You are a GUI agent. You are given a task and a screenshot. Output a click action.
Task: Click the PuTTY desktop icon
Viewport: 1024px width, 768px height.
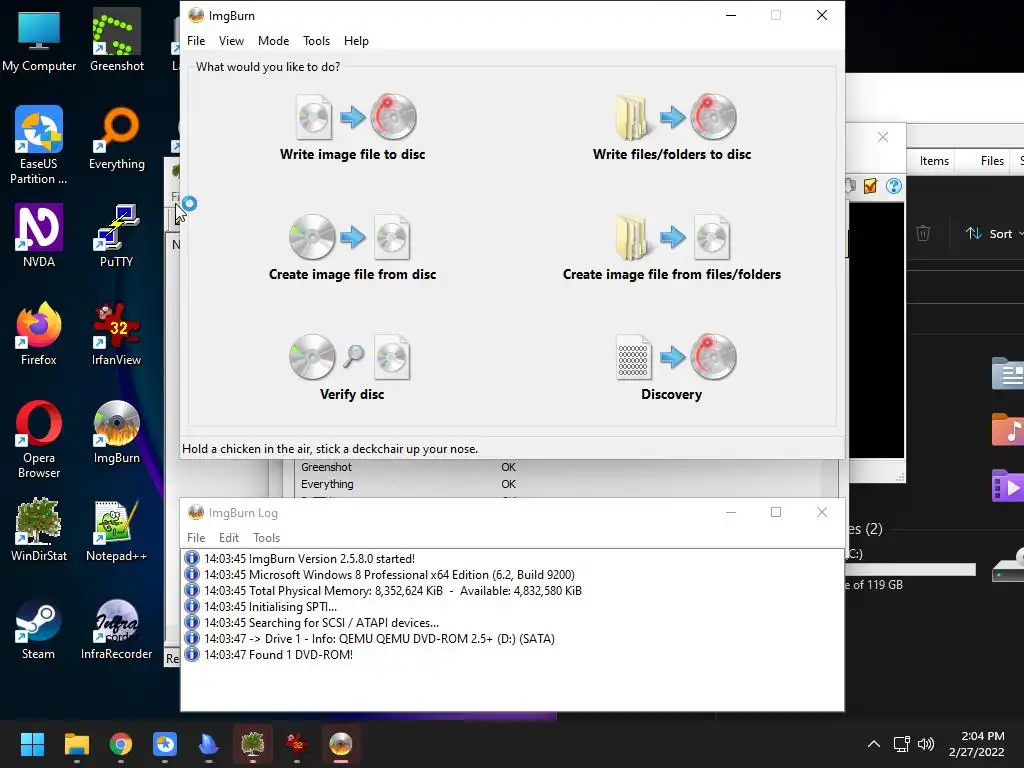pyautogui.click(x=116, y=236)
